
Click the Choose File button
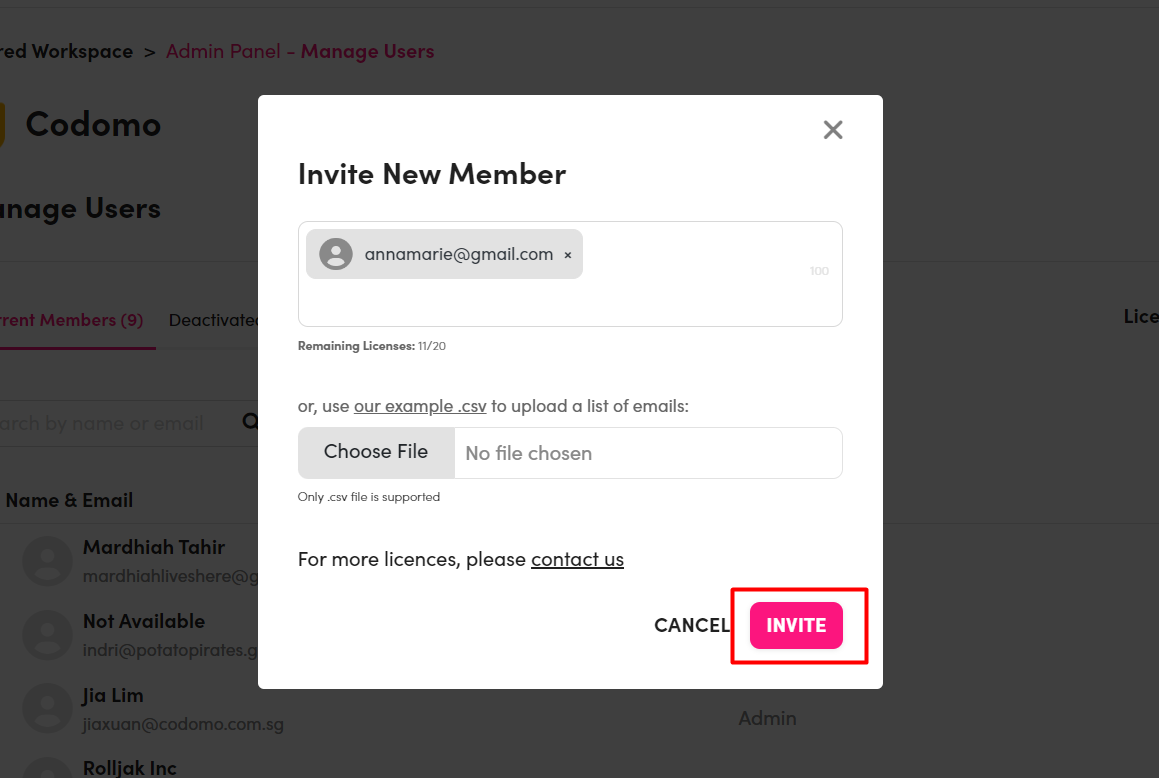tap(376, 452)
